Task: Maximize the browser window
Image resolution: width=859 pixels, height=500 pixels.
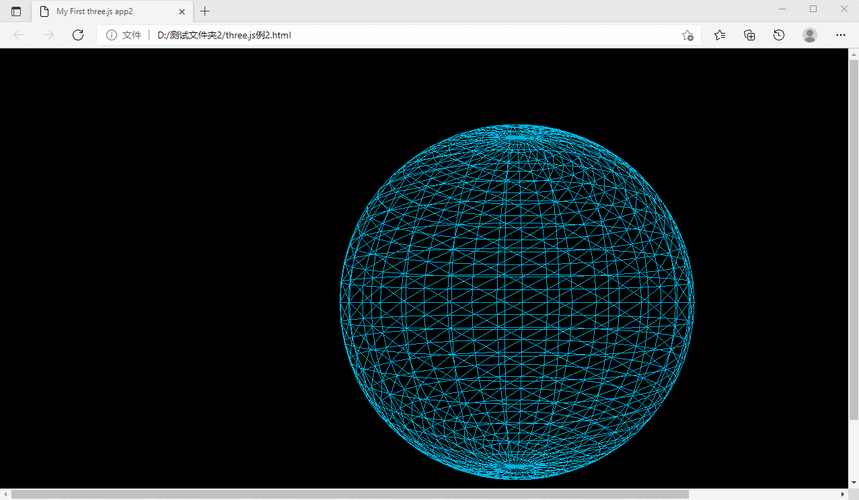Action: pyautogui.click(x=813, y=9)
